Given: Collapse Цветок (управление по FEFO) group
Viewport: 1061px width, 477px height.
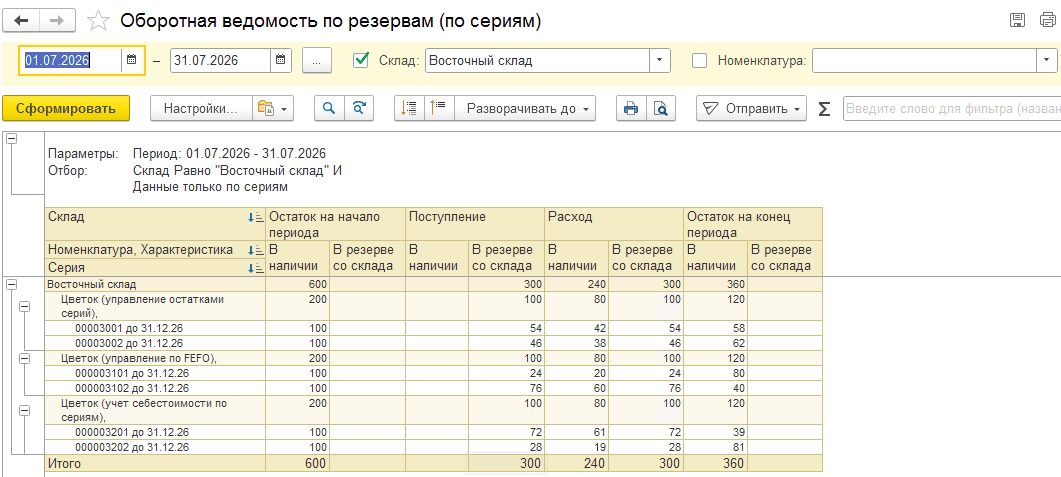Looking at the screenshot, I should click(x=25, y=359).
